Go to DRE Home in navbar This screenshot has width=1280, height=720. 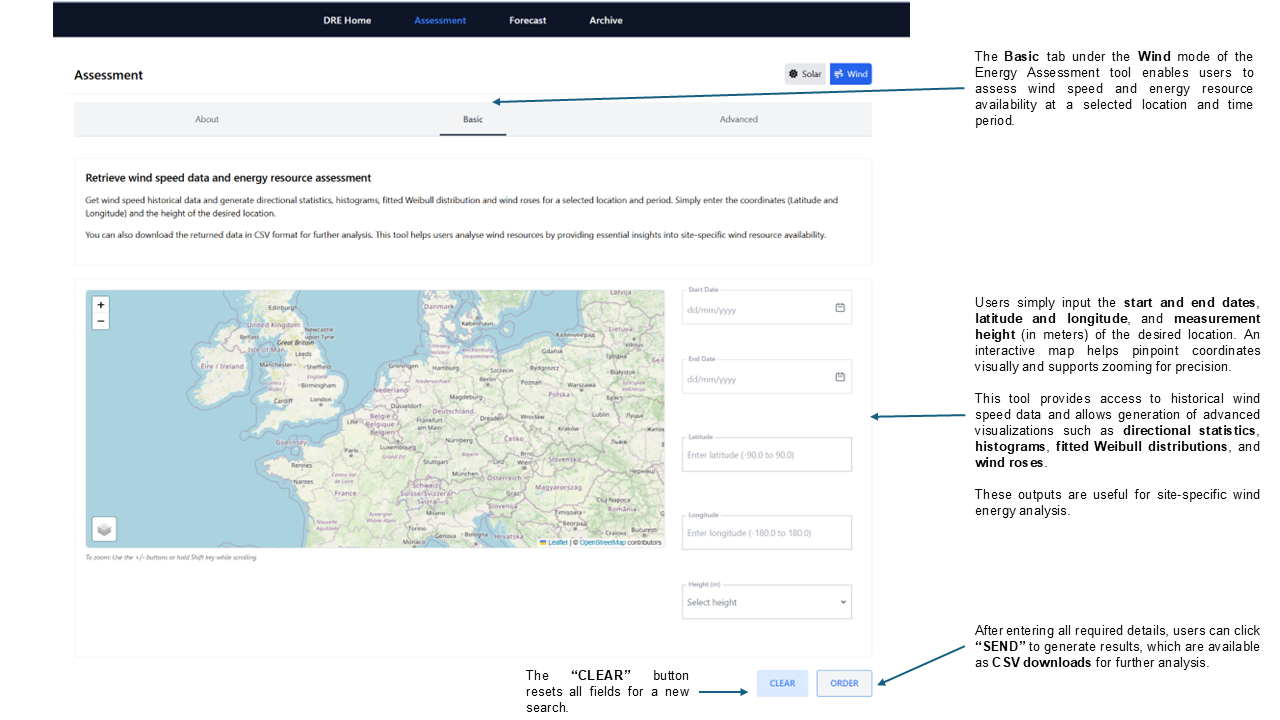[x=347, y=20]
